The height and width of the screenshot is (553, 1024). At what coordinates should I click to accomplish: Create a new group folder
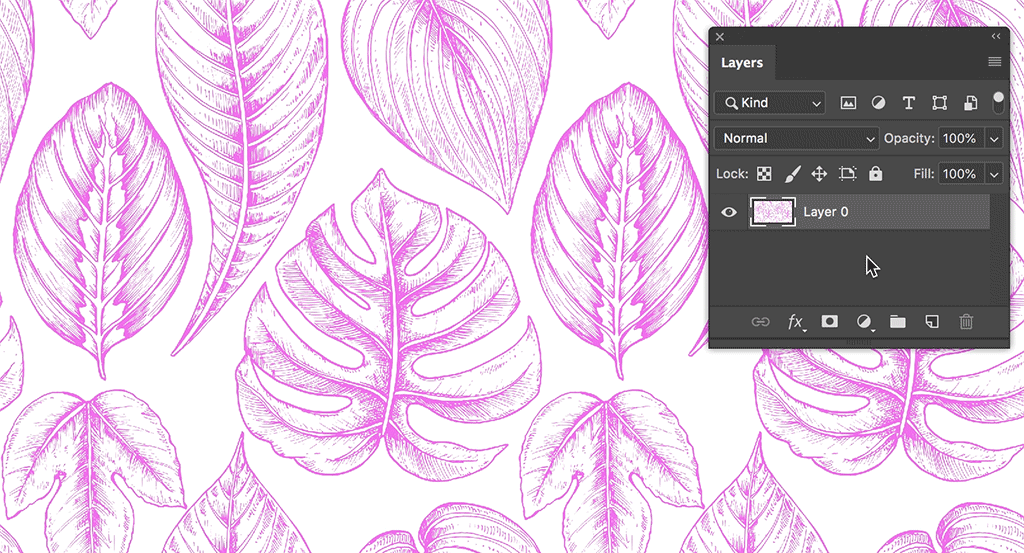coord(898,321)
